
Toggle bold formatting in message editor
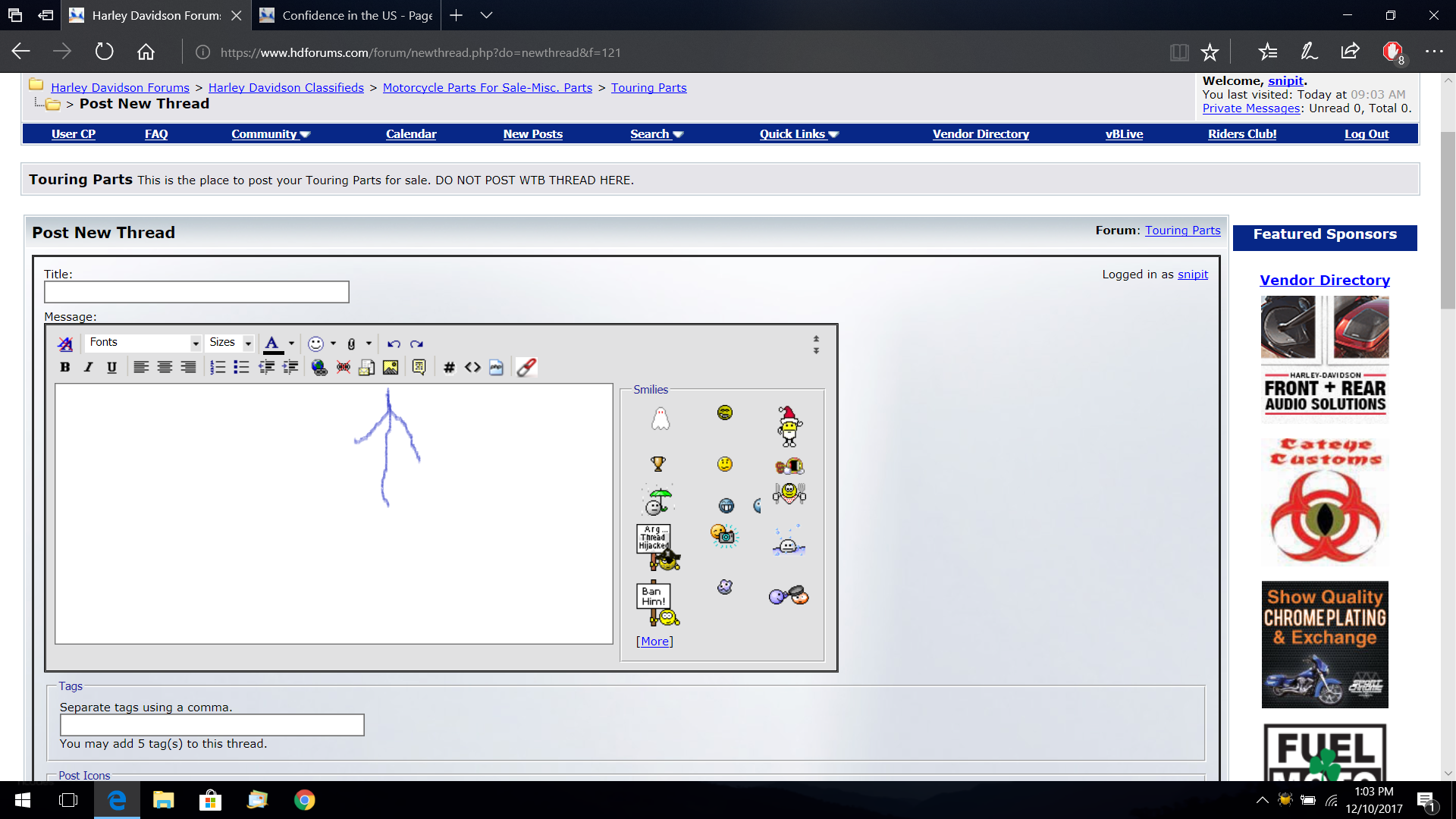pos(65,368)
